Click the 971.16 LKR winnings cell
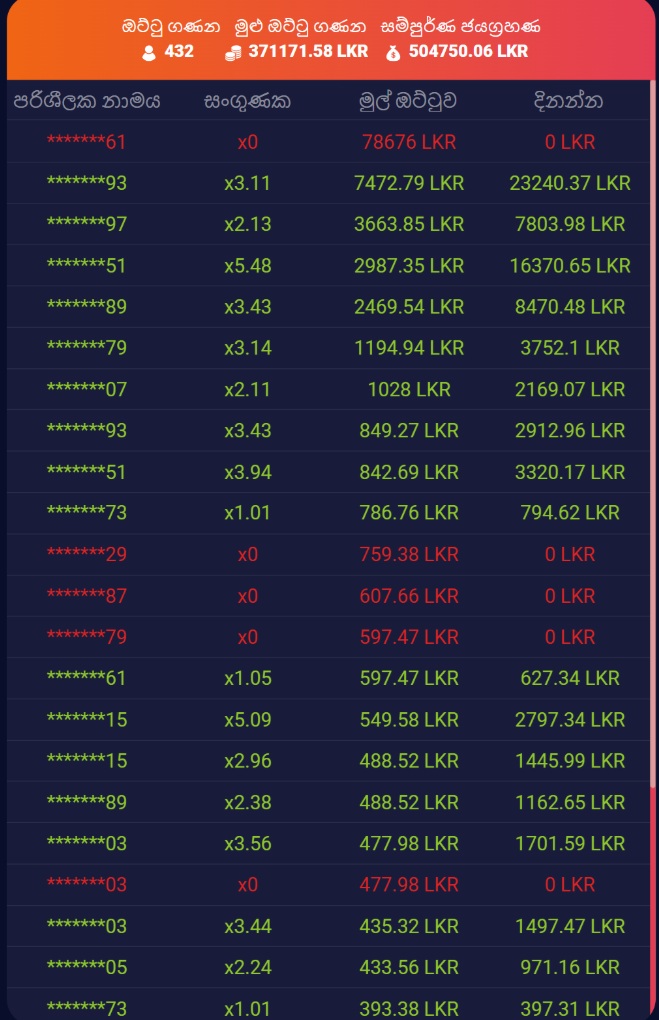This screenshot has height=1020, width=659. pyautogui.click(x=570, y=967)
